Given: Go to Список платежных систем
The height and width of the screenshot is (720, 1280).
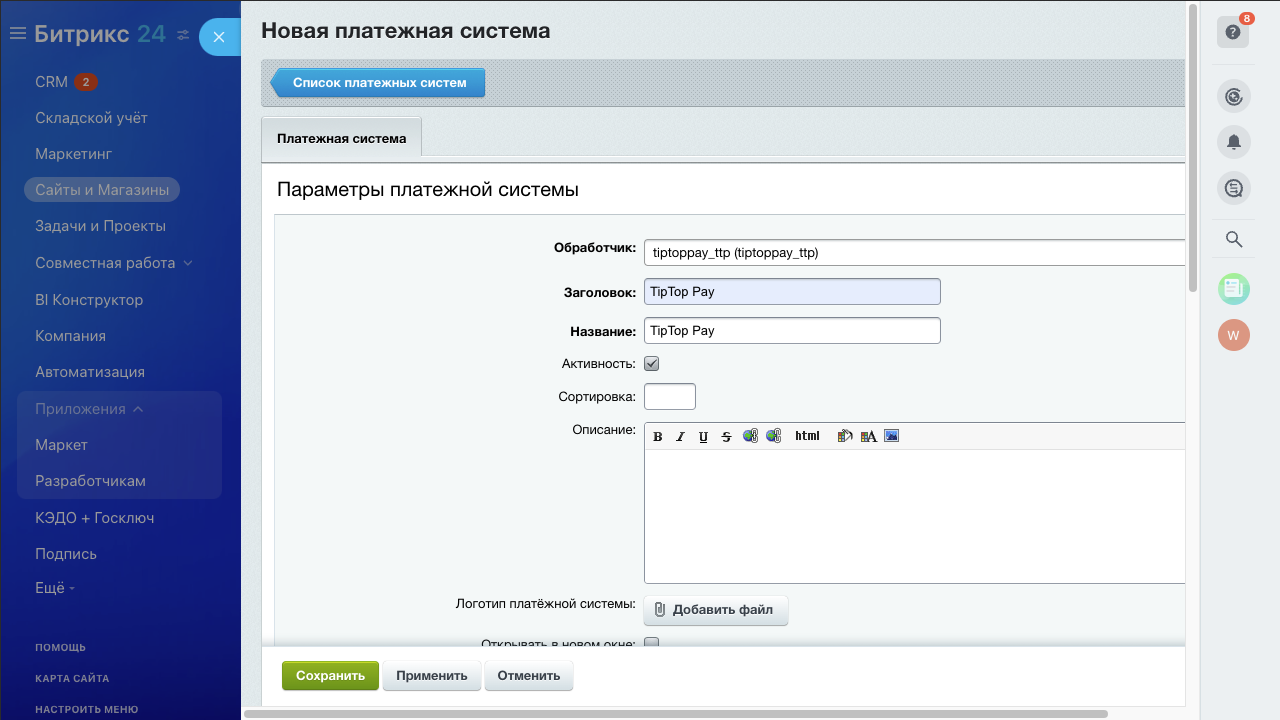Looking at the screenshot, I should tap(379, 83).
